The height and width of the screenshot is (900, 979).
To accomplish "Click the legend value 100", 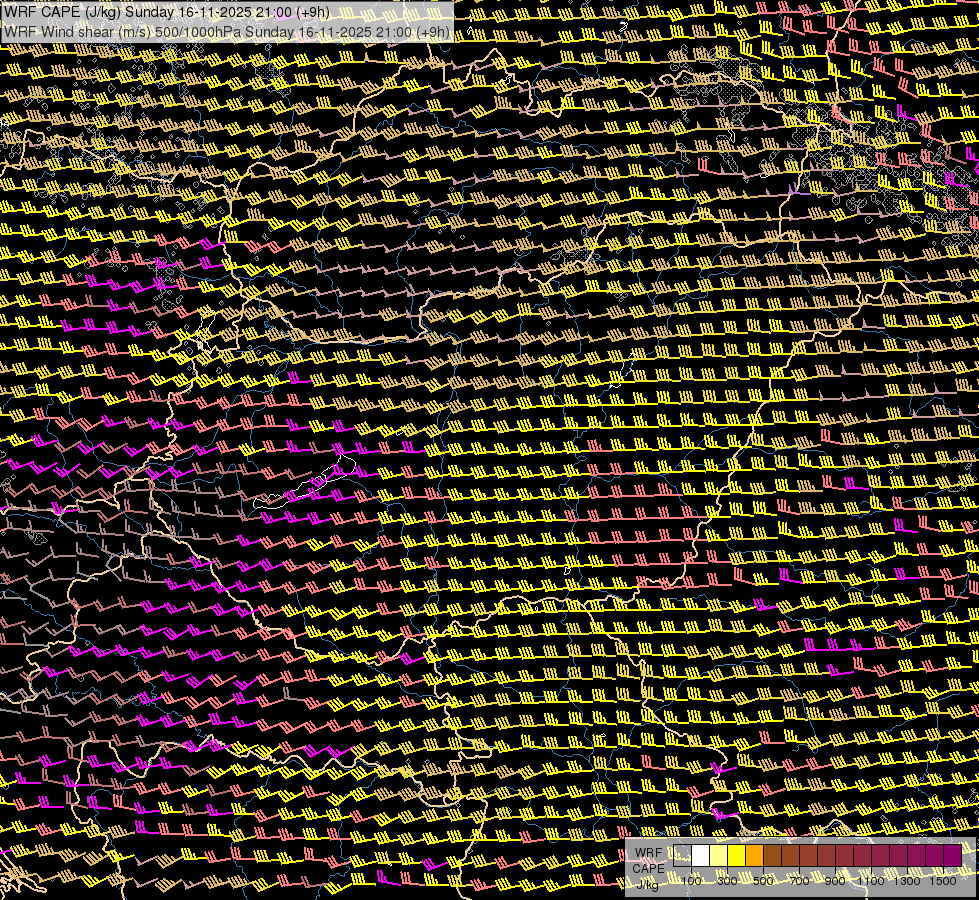I will tap(691, 881).
